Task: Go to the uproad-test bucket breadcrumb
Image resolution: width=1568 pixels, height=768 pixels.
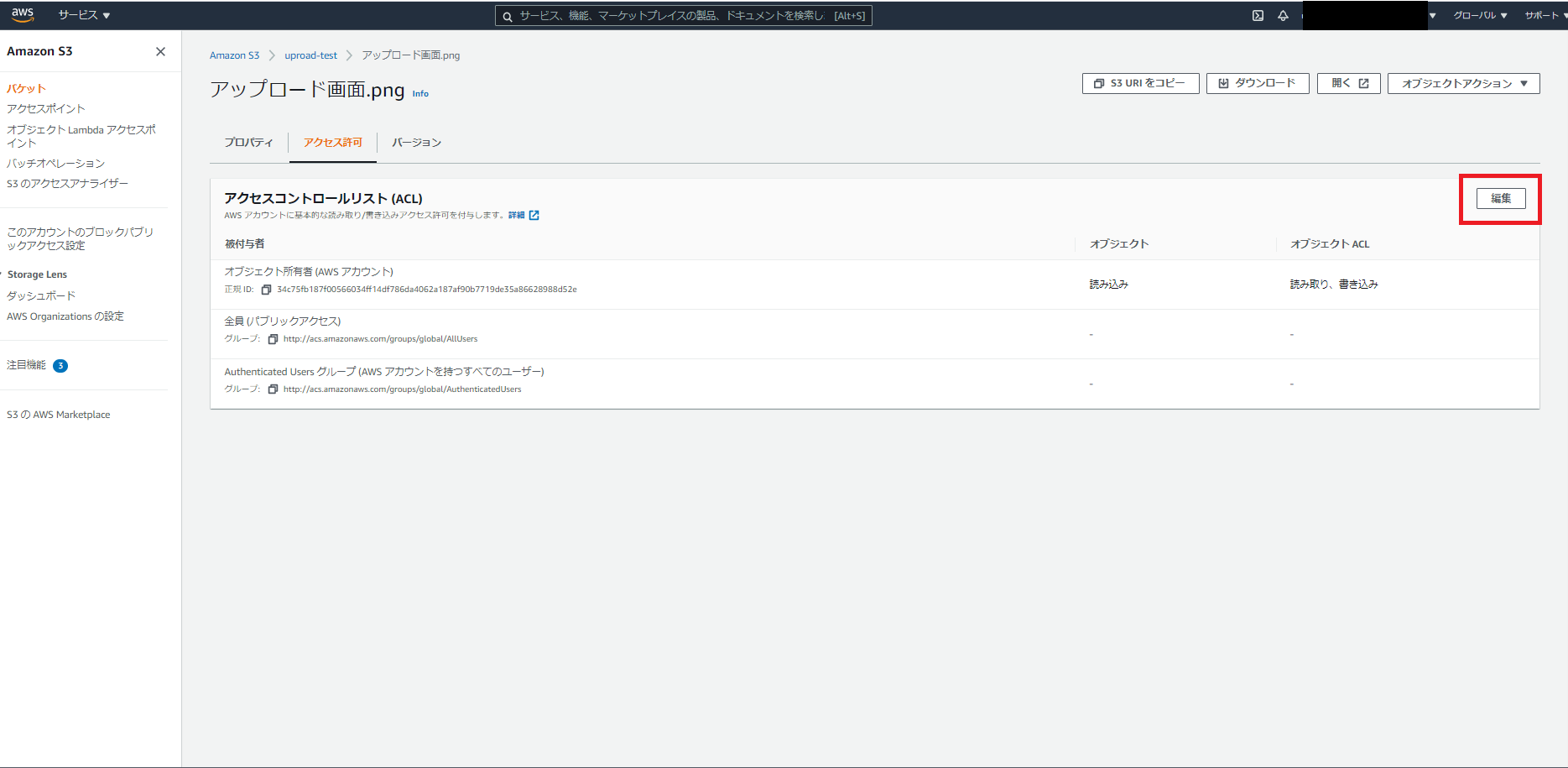Action: pyautogui.click(x=310, y=55)
